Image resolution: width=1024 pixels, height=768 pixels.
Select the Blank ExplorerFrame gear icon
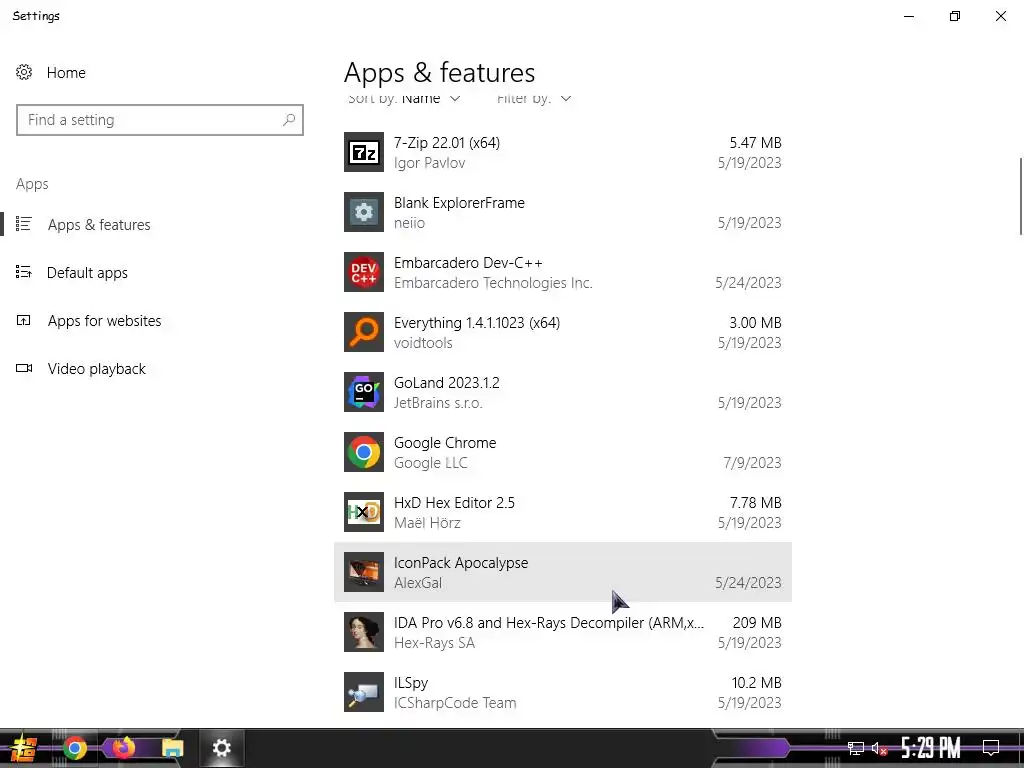click(x=364, y=212)
